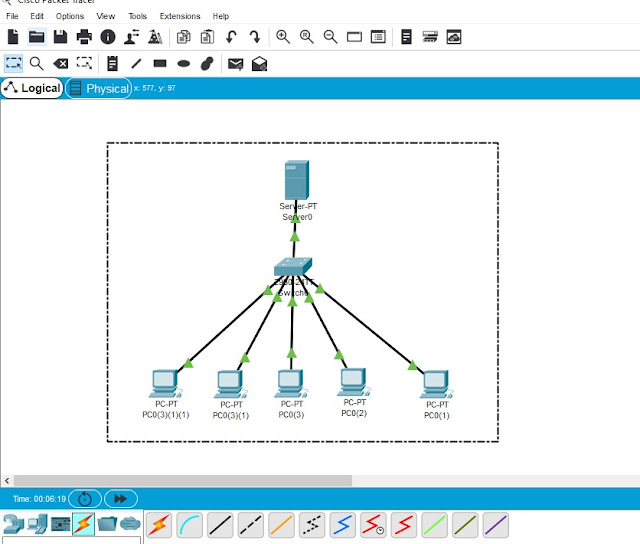Choose the Delete tool
Viewport: 640px width, 544px height.
click(x=60, y=64)
